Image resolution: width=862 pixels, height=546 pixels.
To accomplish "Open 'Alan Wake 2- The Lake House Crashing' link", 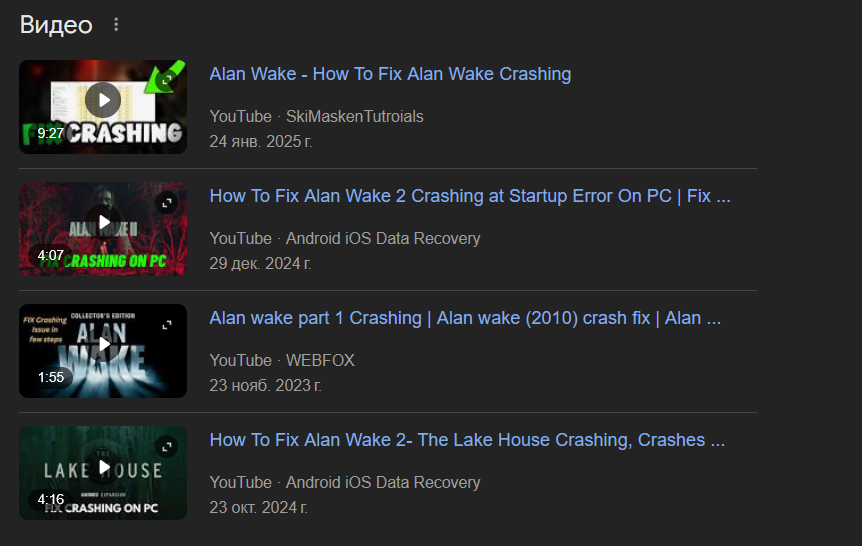I will tap(467, 440).
